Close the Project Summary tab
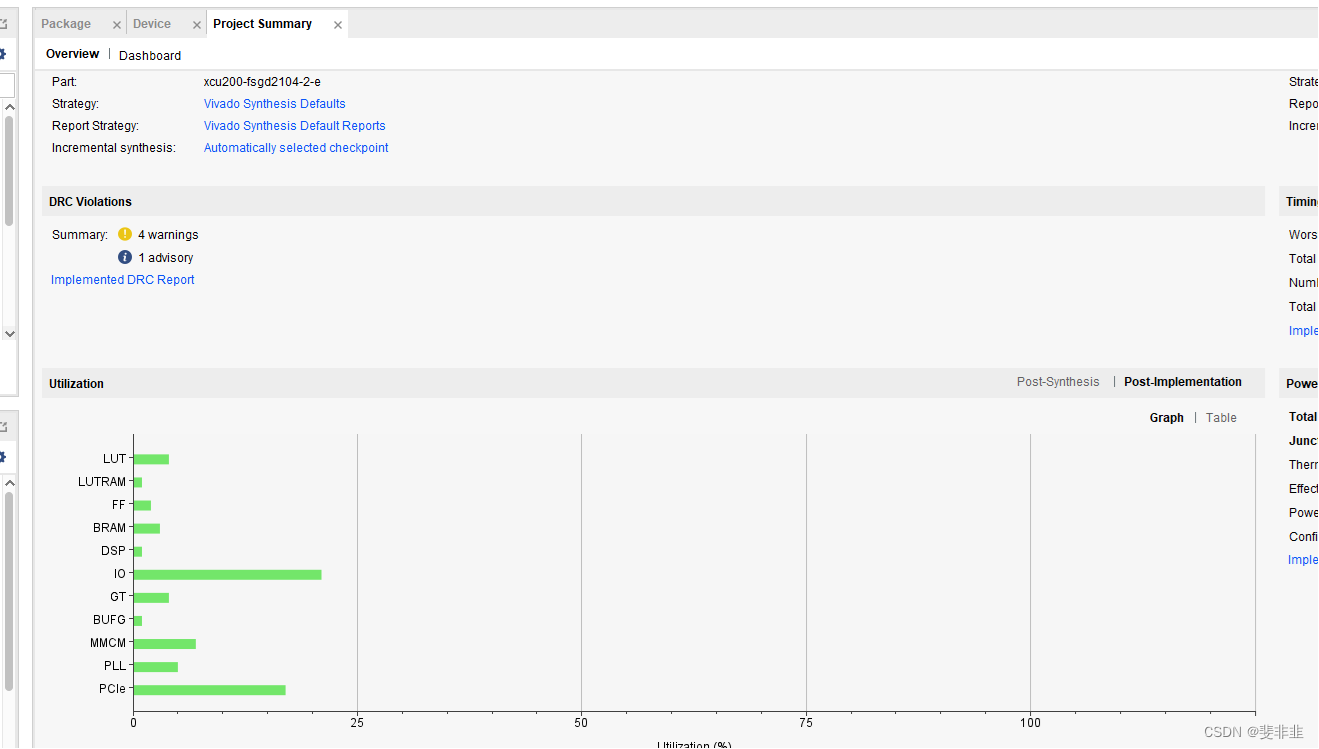1319x749 pixels. (x=338, y=25)
